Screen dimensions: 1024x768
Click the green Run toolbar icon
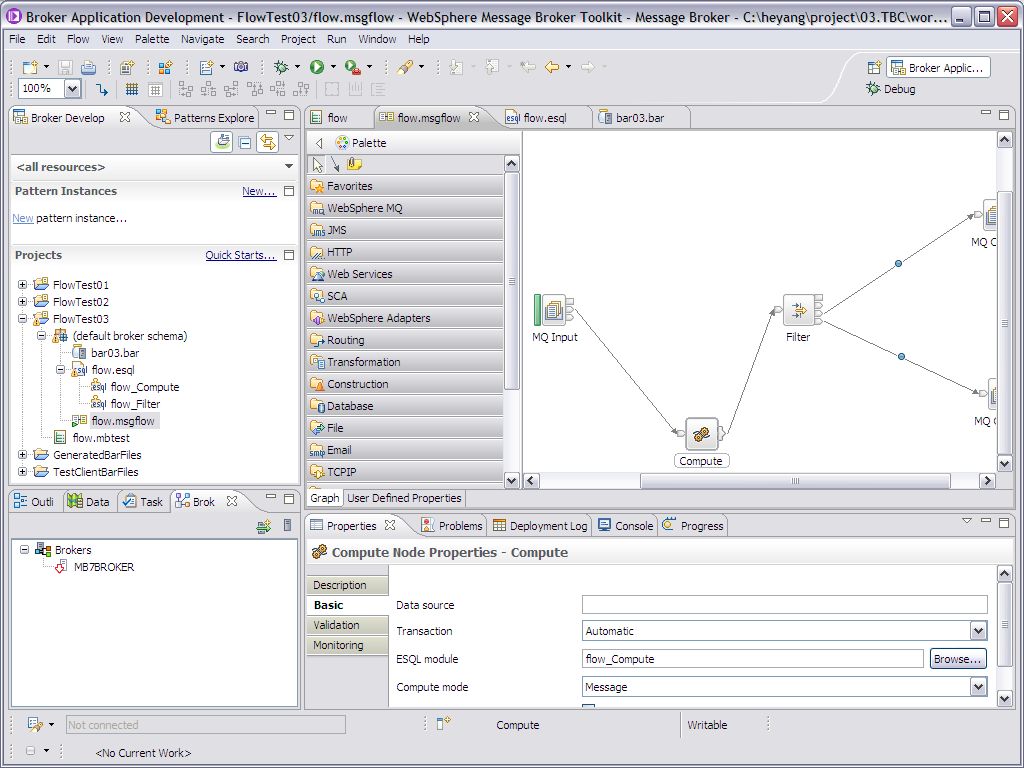tap(317, 67)
